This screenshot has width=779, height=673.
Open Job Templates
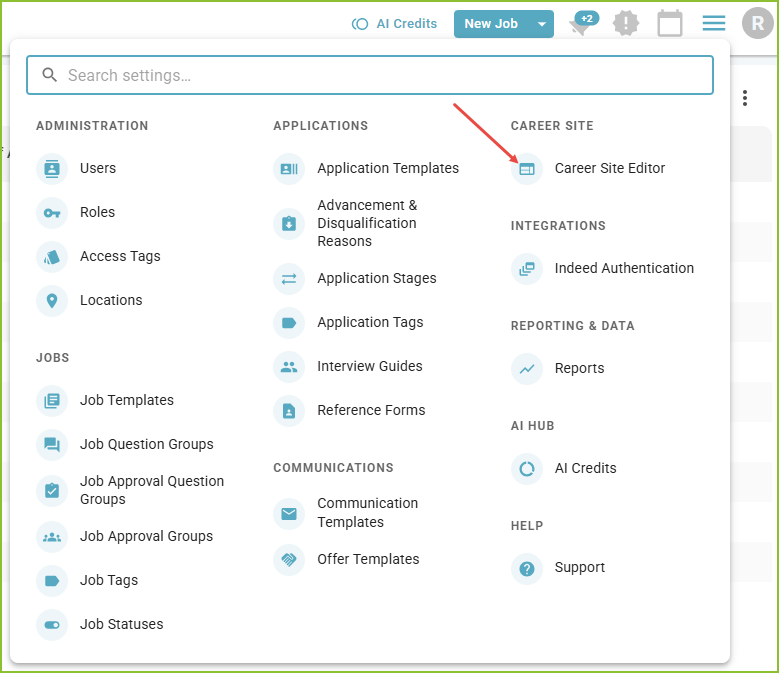[x=127, y=400]
